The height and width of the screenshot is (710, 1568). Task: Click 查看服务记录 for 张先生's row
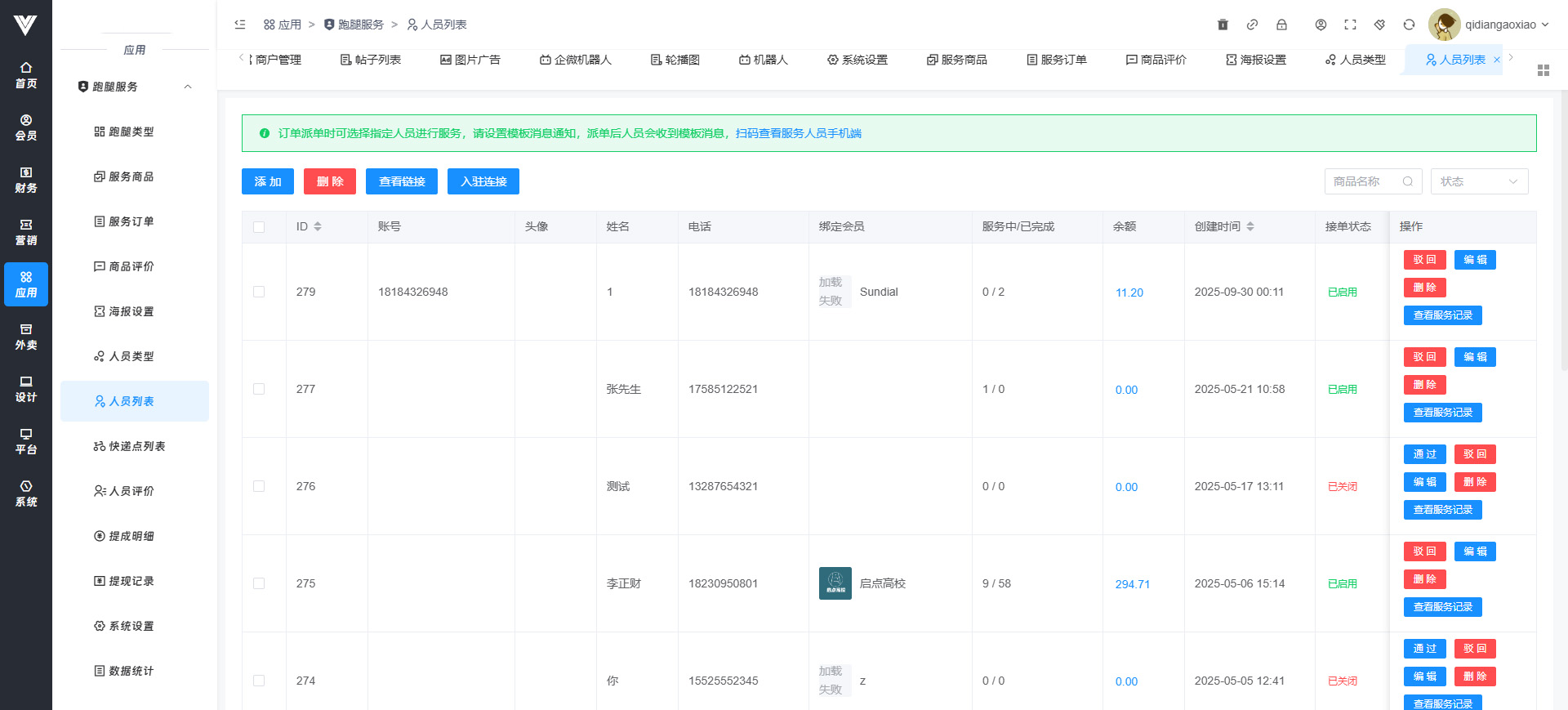tap(1442, 413)
